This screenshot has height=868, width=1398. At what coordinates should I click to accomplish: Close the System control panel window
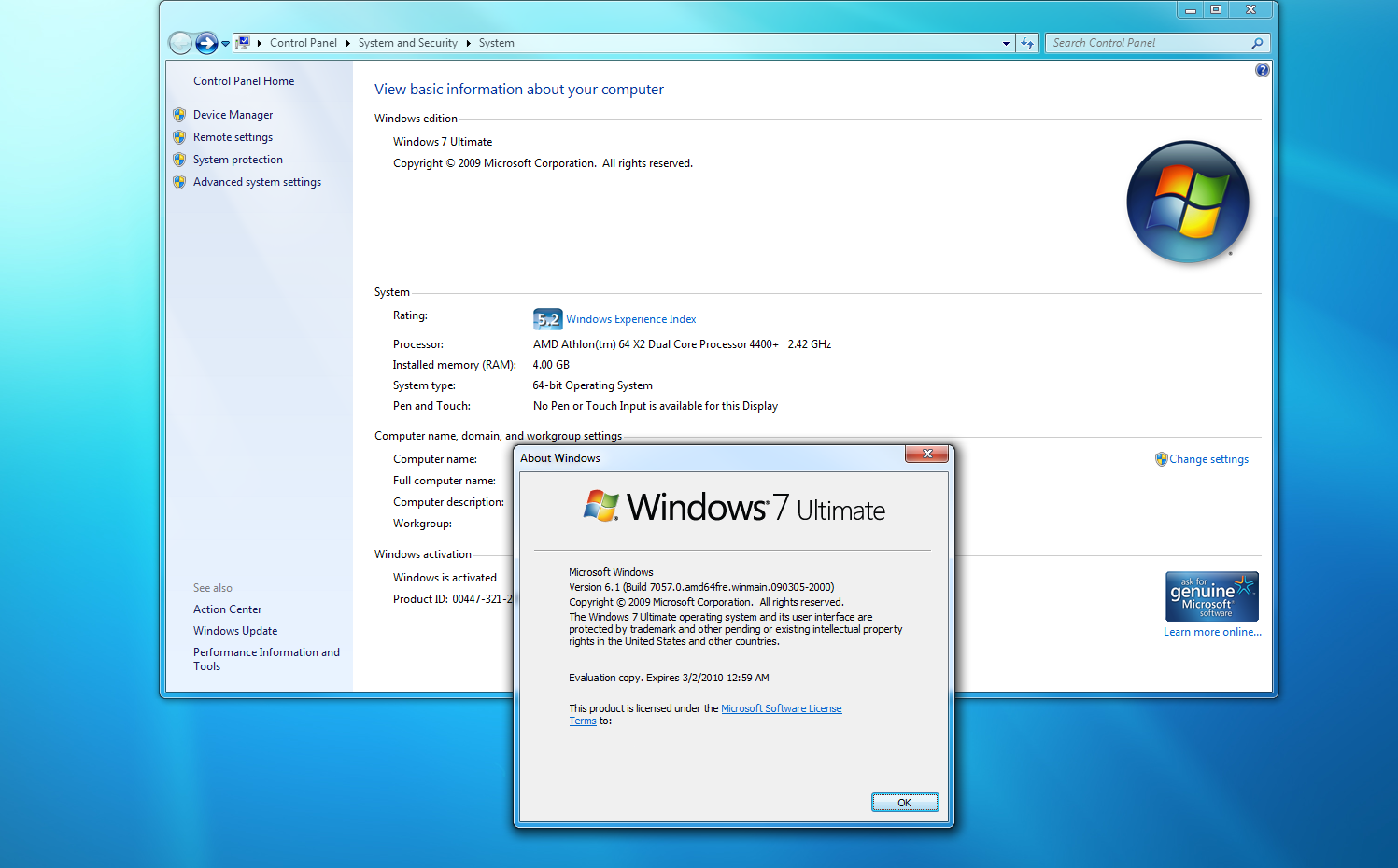click(x=1250, y=10)
